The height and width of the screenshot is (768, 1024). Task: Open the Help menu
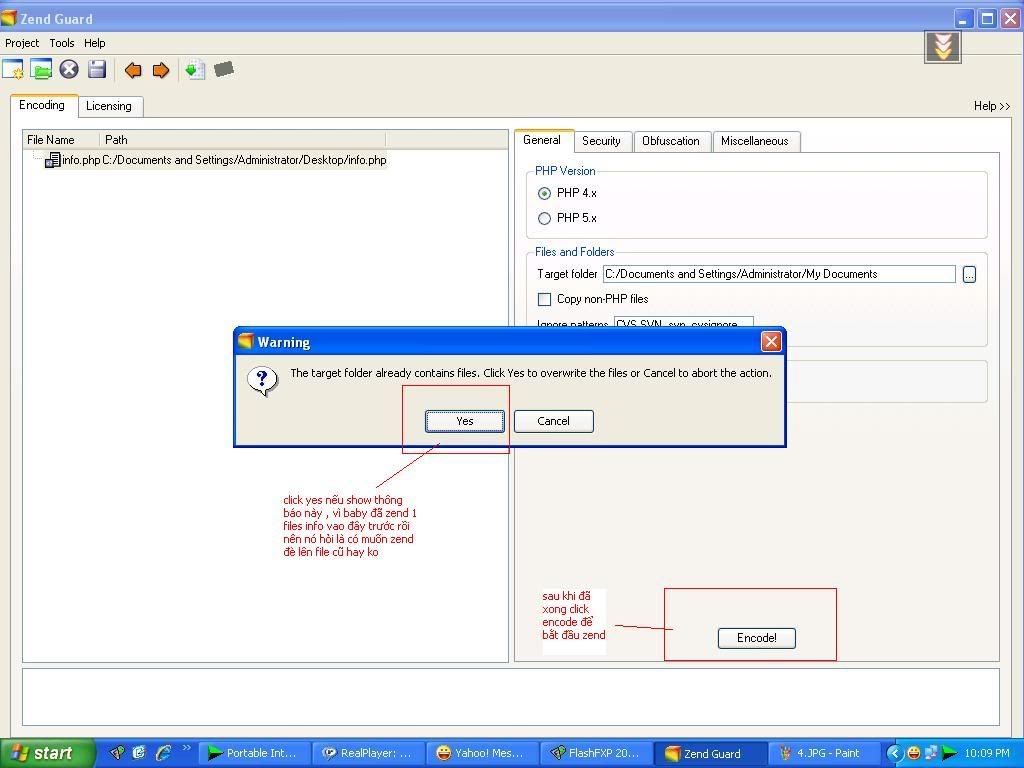pos(95,43)
